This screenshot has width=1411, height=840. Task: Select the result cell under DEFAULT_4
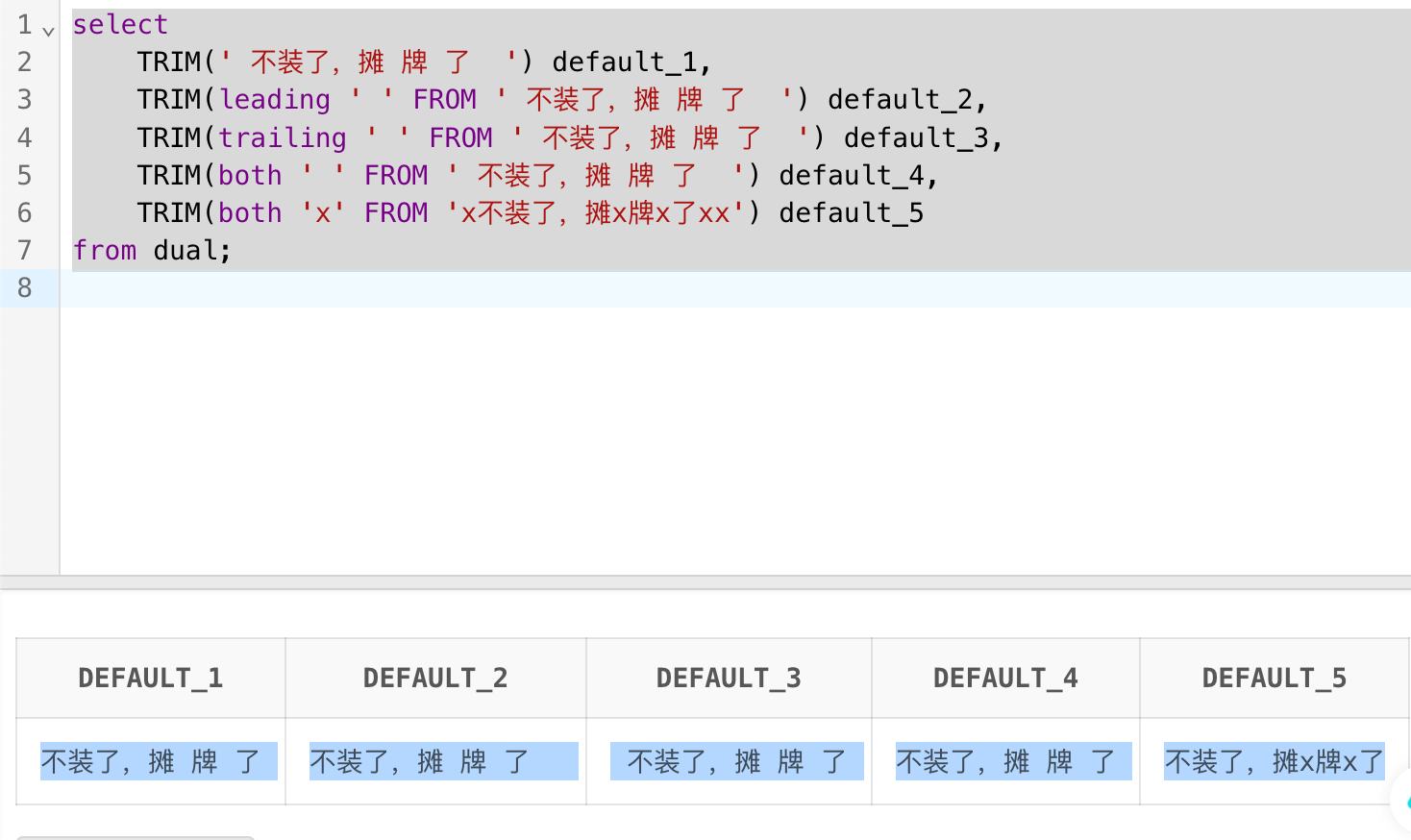pyautogui.click(x=1005, y=761)
